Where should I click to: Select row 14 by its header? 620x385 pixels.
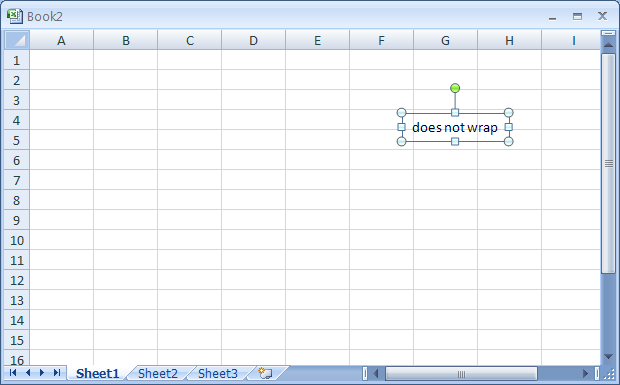click(17, 320)
